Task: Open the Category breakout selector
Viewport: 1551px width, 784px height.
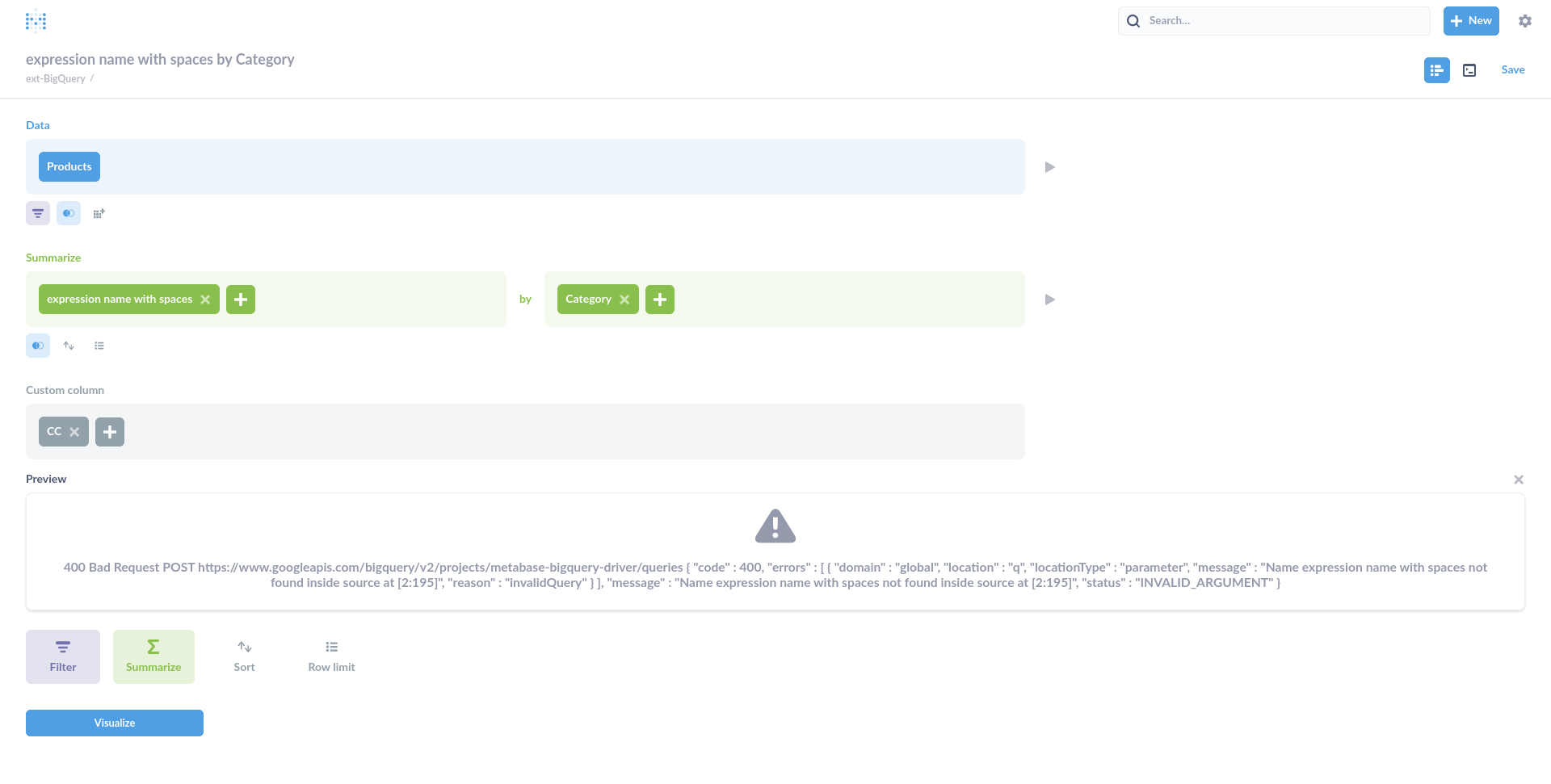Action: coord(589,299)
